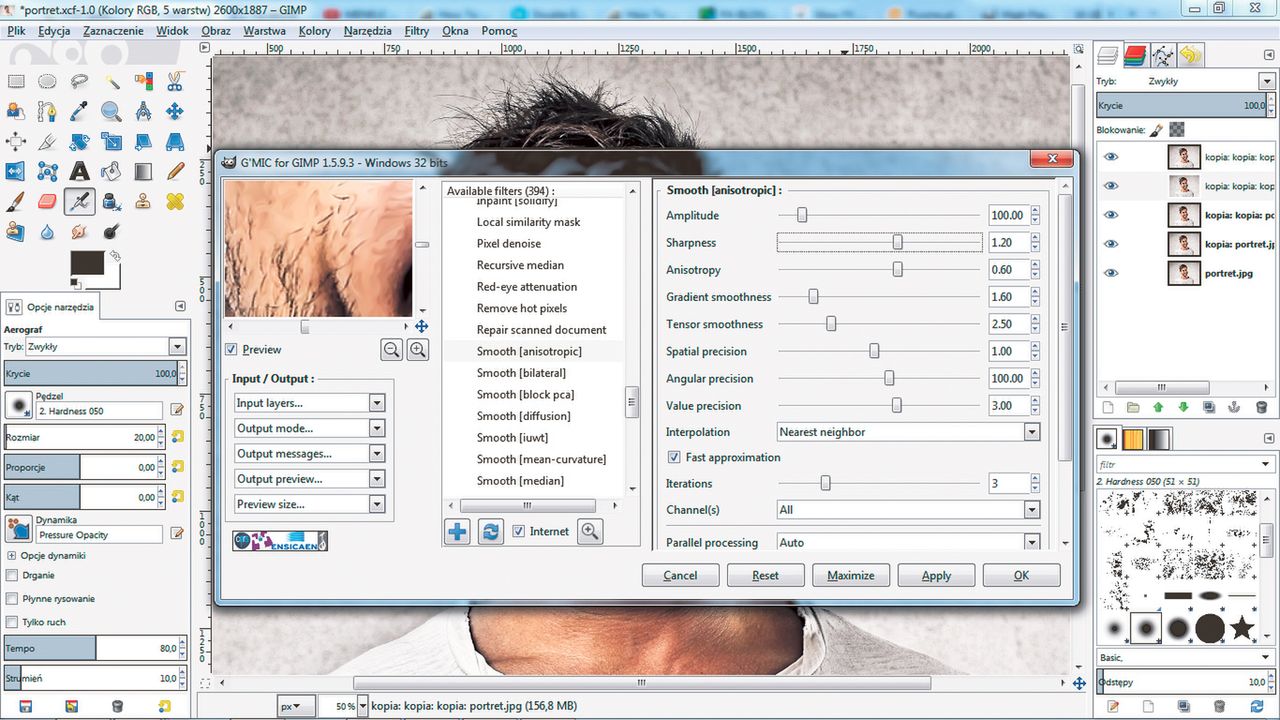Anchor the floating layer
The image size is (1280, 720).
[x=1235, y=407]
